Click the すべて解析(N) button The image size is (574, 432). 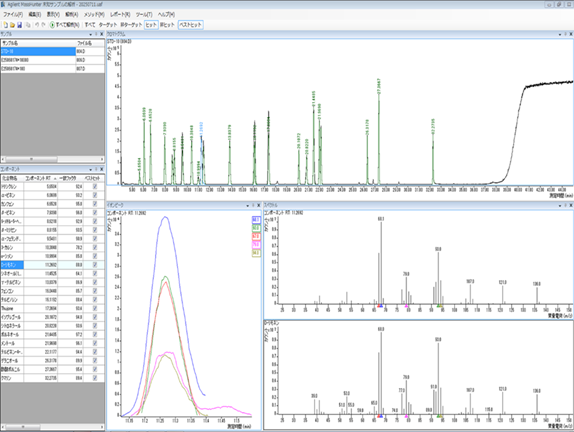tap(64, 25)
